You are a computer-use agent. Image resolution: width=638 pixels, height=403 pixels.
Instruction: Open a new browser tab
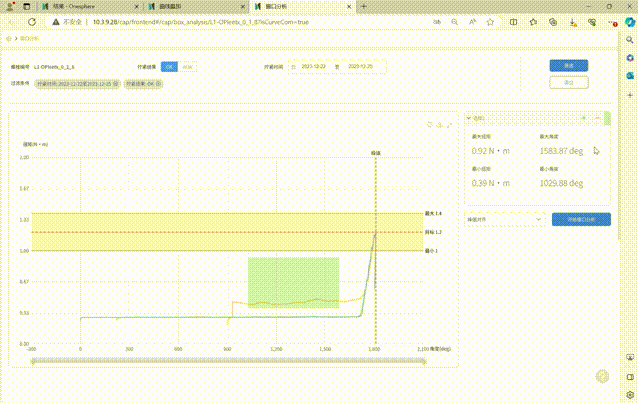[364, 7]
